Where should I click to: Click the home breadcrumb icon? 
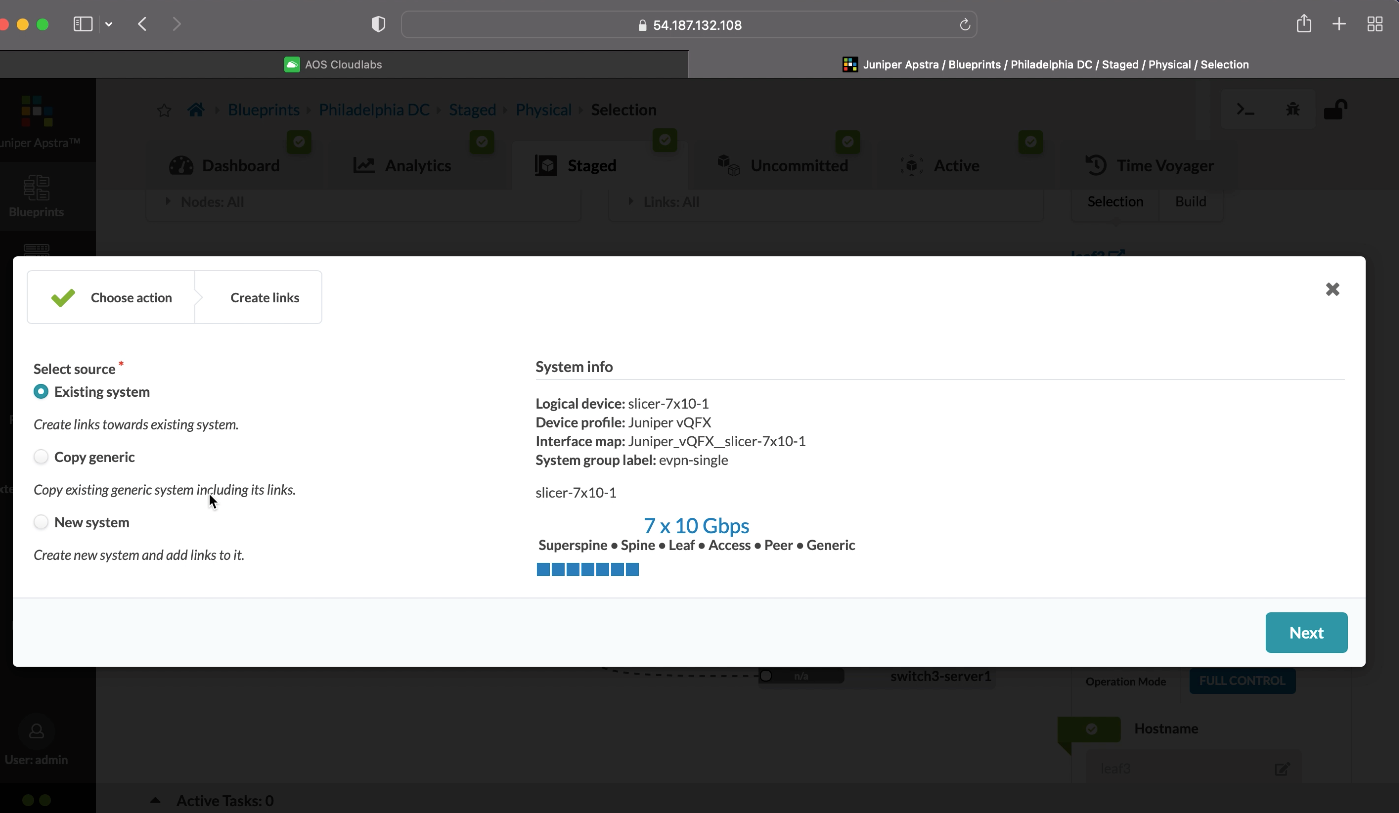pos(196,109)
